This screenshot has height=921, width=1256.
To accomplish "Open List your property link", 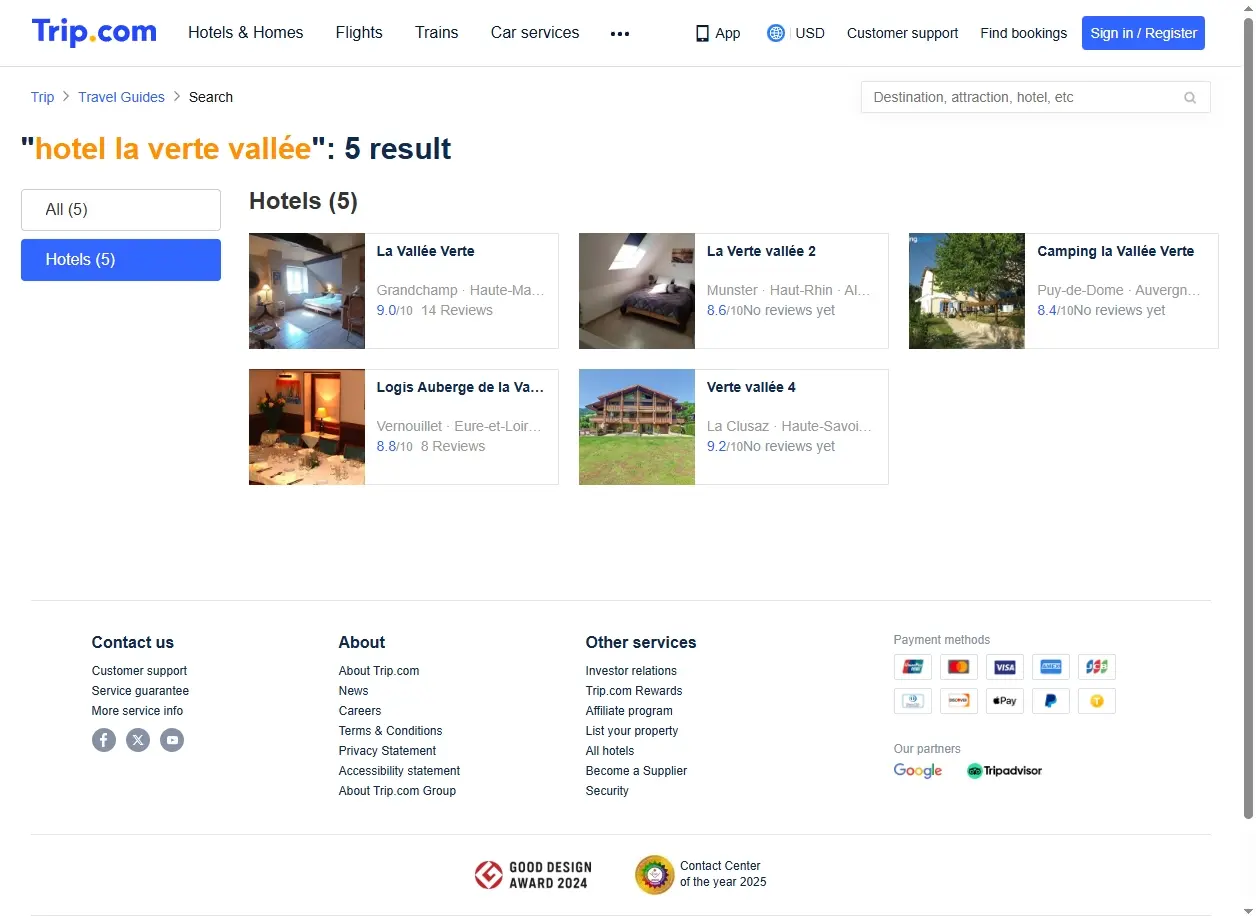I will coord(632,731).
